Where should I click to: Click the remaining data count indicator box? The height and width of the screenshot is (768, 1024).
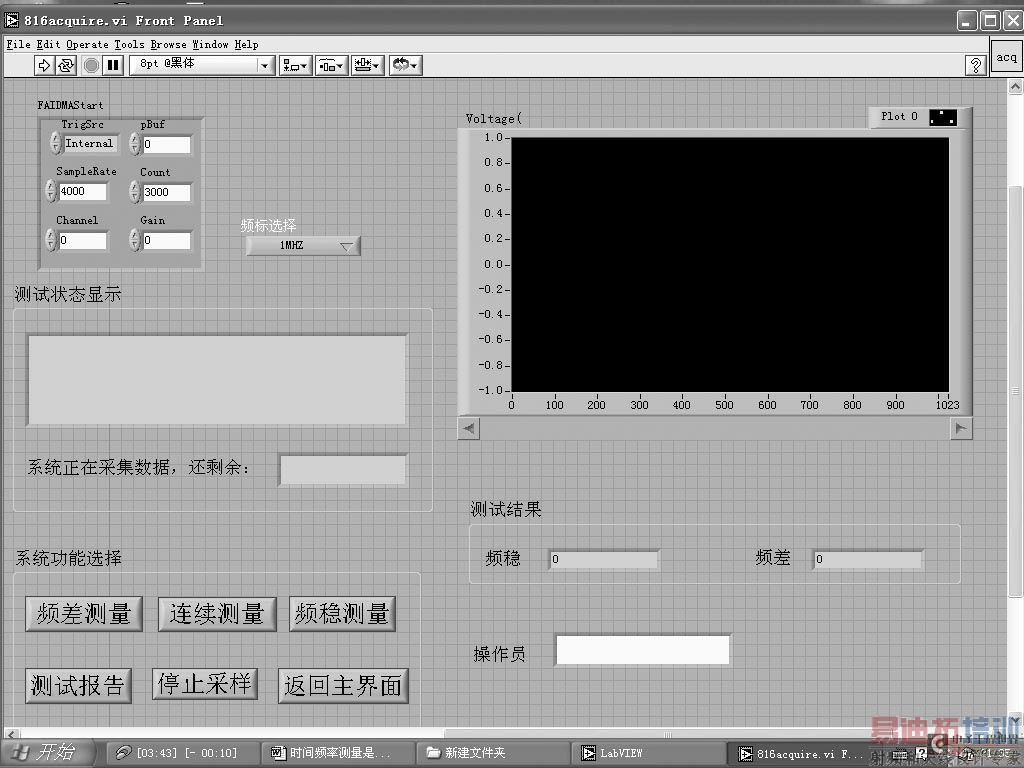coord(343,470)
